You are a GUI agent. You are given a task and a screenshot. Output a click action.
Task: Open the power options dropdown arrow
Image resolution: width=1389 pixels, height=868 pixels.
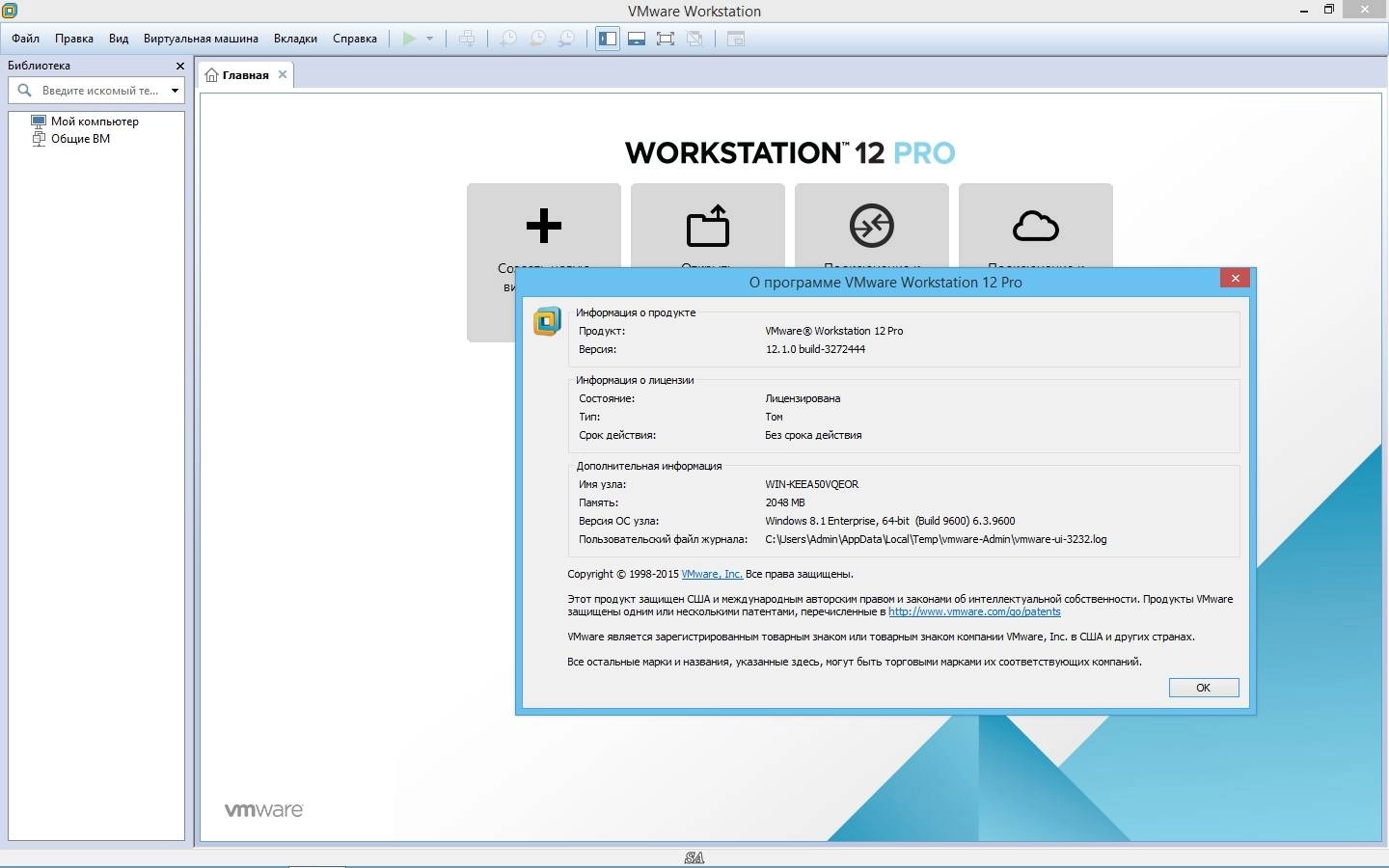429,39
